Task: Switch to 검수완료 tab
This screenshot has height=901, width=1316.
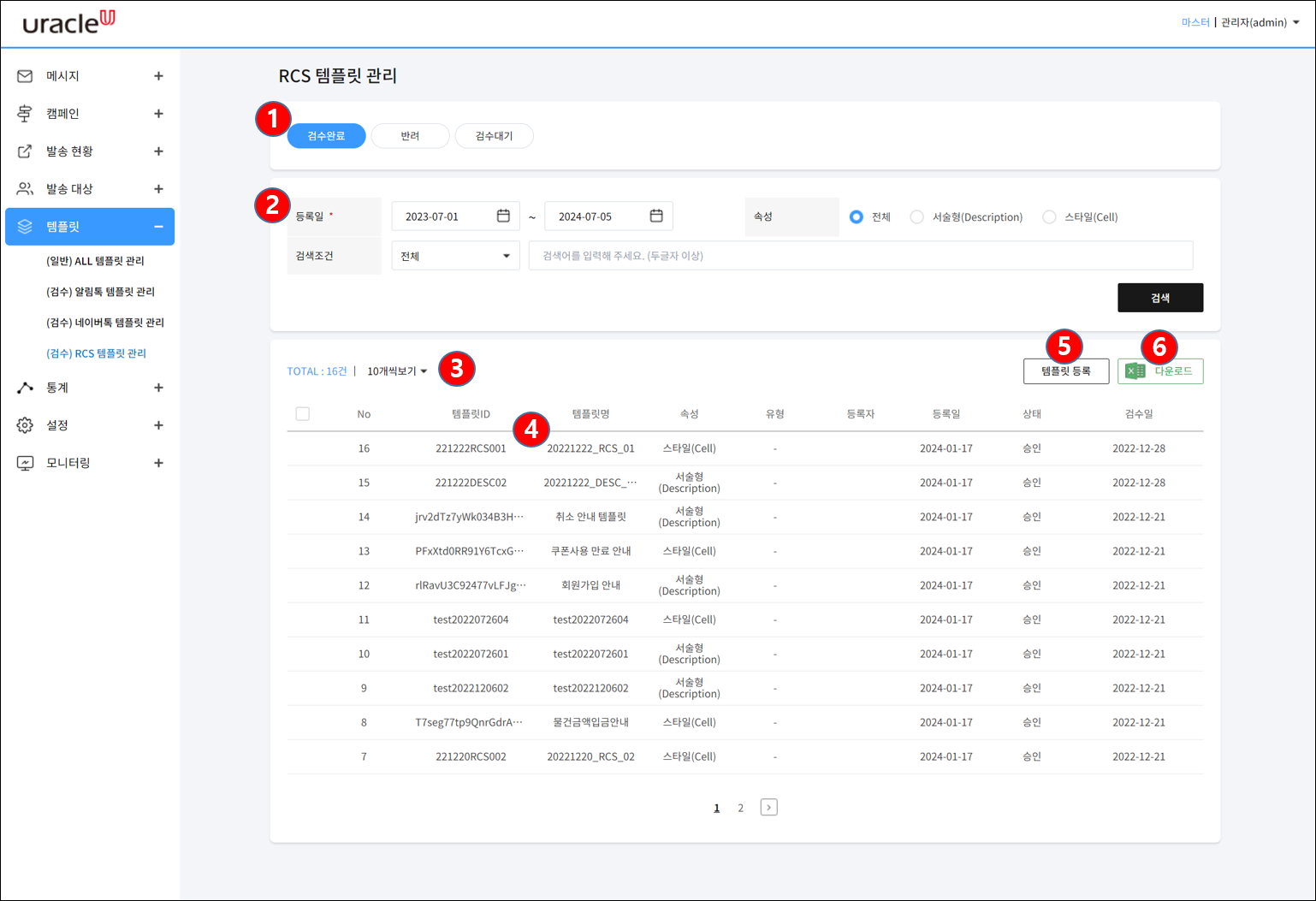Action: (x=326, y=136)
